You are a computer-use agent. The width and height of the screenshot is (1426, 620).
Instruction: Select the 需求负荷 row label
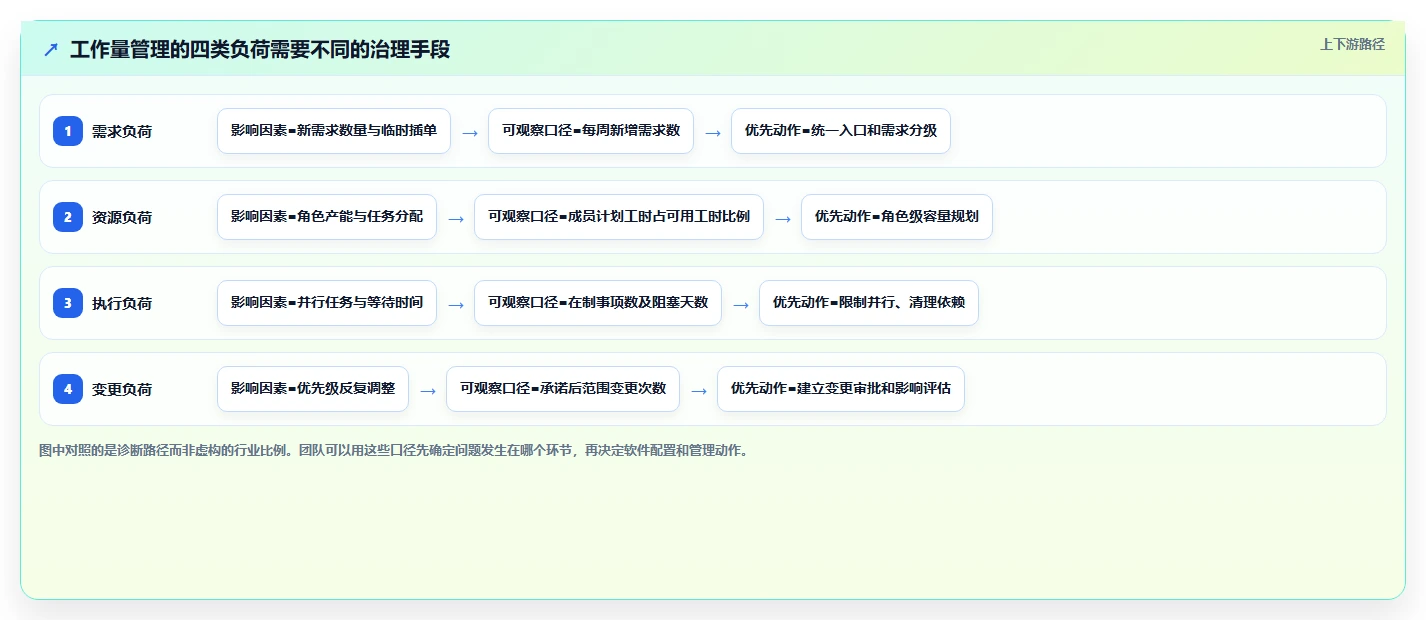coord(122,131)
